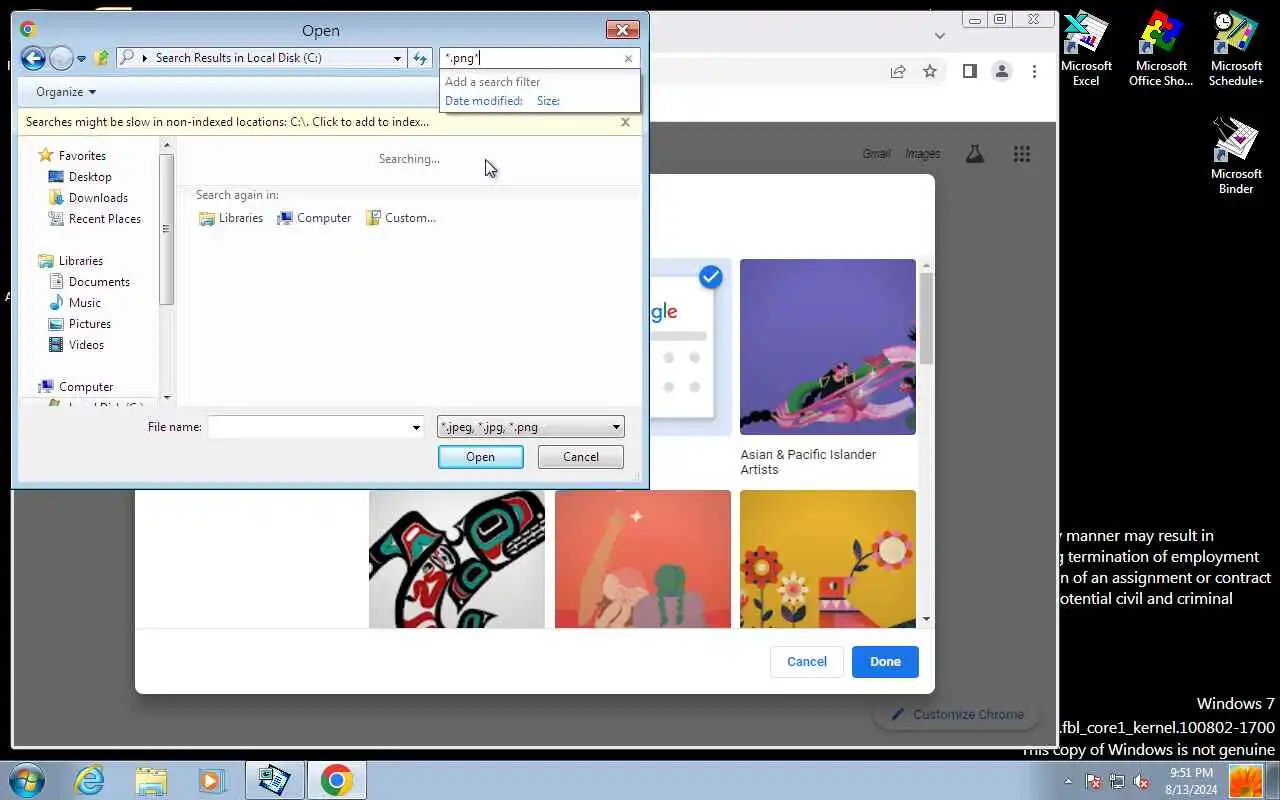Open Chrome's three-dot menu
1280x800 pixels.
tap(1034, 71)
